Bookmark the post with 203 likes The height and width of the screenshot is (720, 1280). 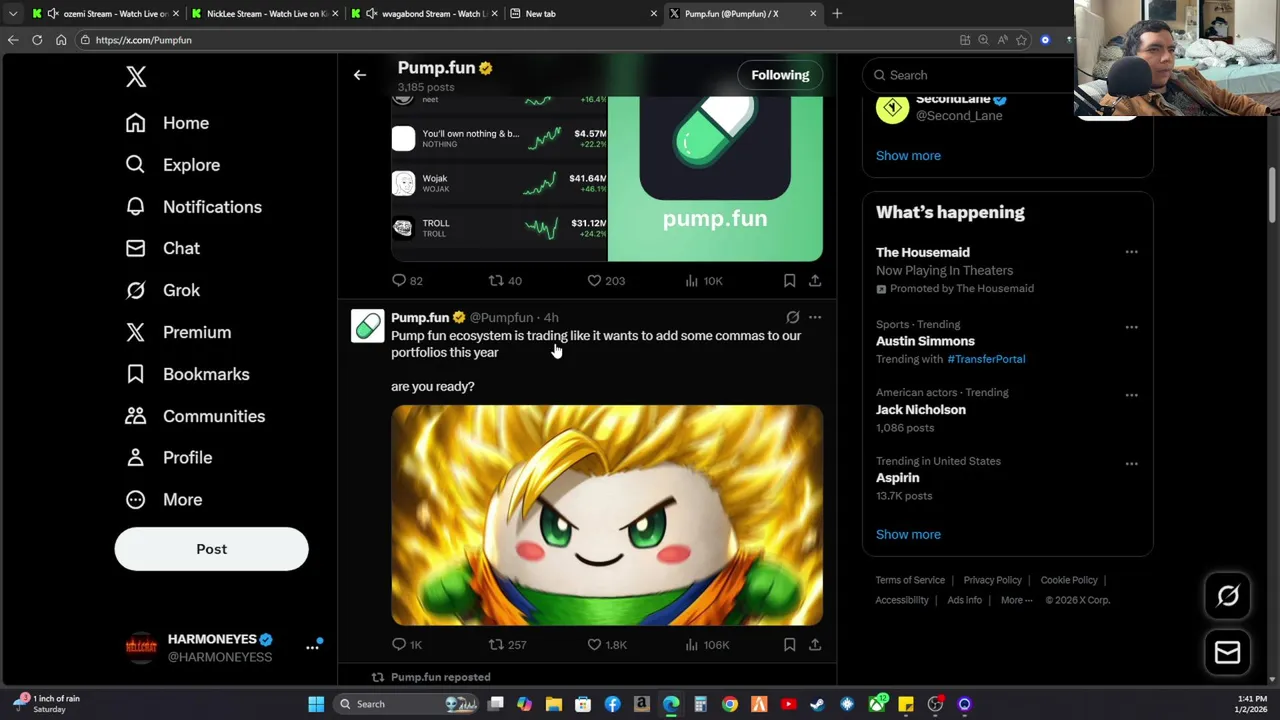789,281
